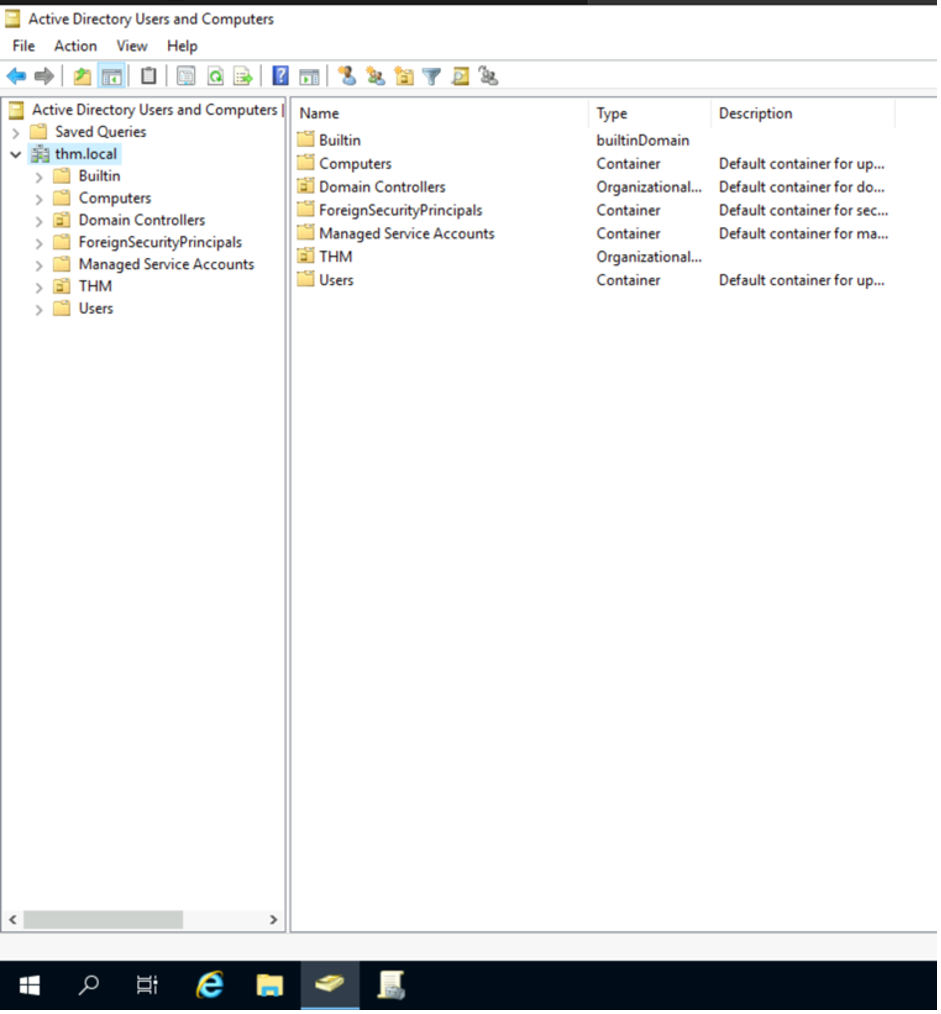
Task: Click the tree pane horizontal scrollbar thumb
Action: (x=103, y=920)
